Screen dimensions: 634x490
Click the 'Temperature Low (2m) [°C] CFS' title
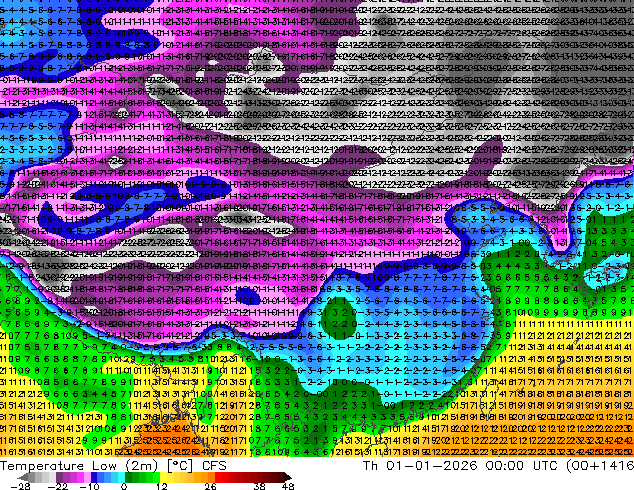coord(113,466)
